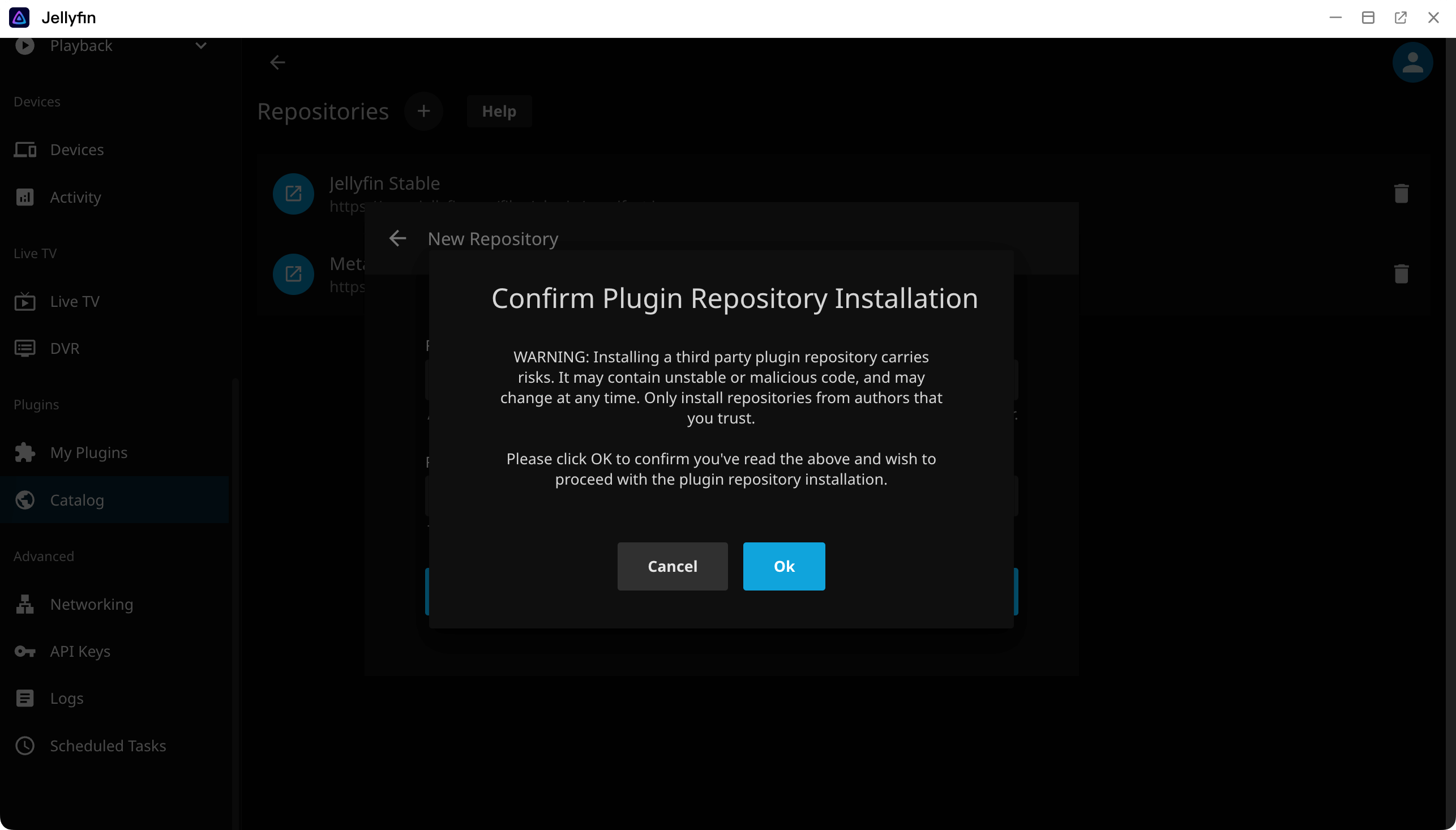The width and height of the screenshot is (1456, 830).
Task: Open the user profile avatar
Action: 1412,62
